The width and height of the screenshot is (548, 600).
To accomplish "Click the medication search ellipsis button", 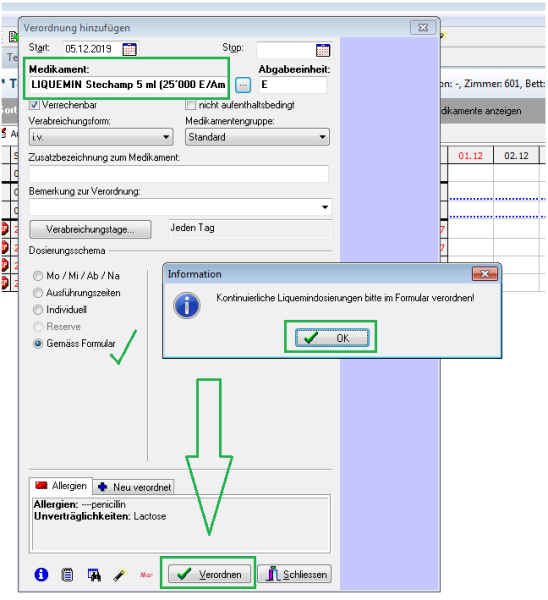I will click(x=243, y=85).
